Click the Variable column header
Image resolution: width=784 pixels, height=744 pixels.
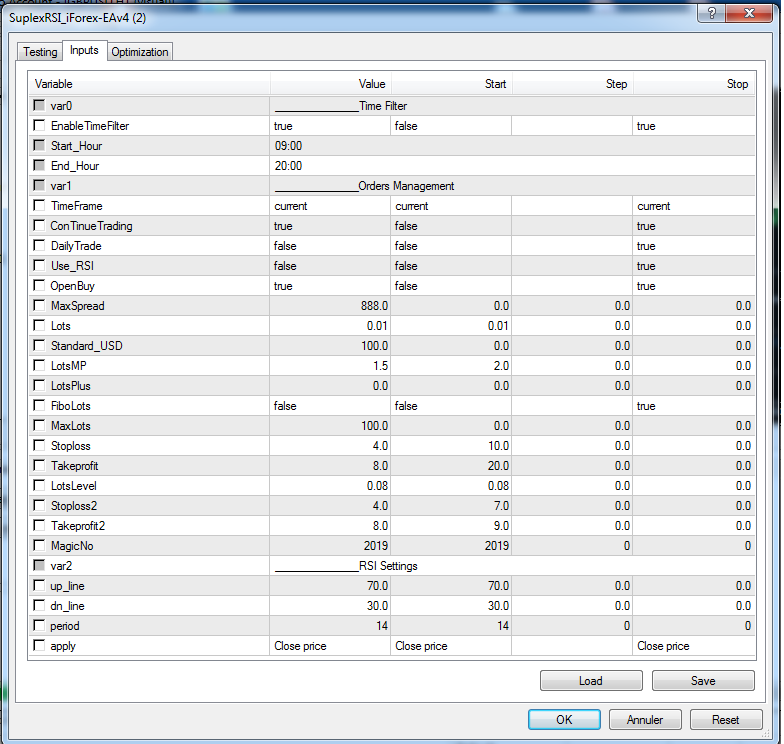point(150,84)
